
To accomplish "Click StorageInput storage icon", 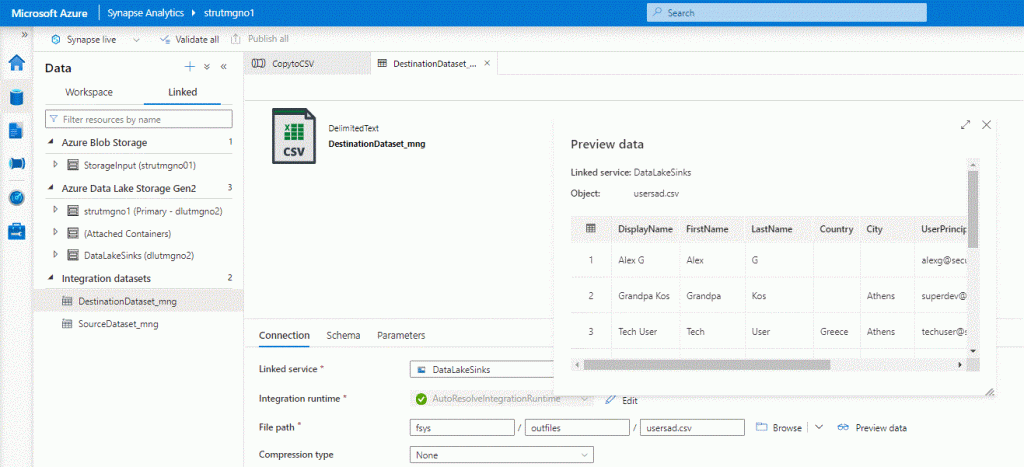I will tap(73, 165).
